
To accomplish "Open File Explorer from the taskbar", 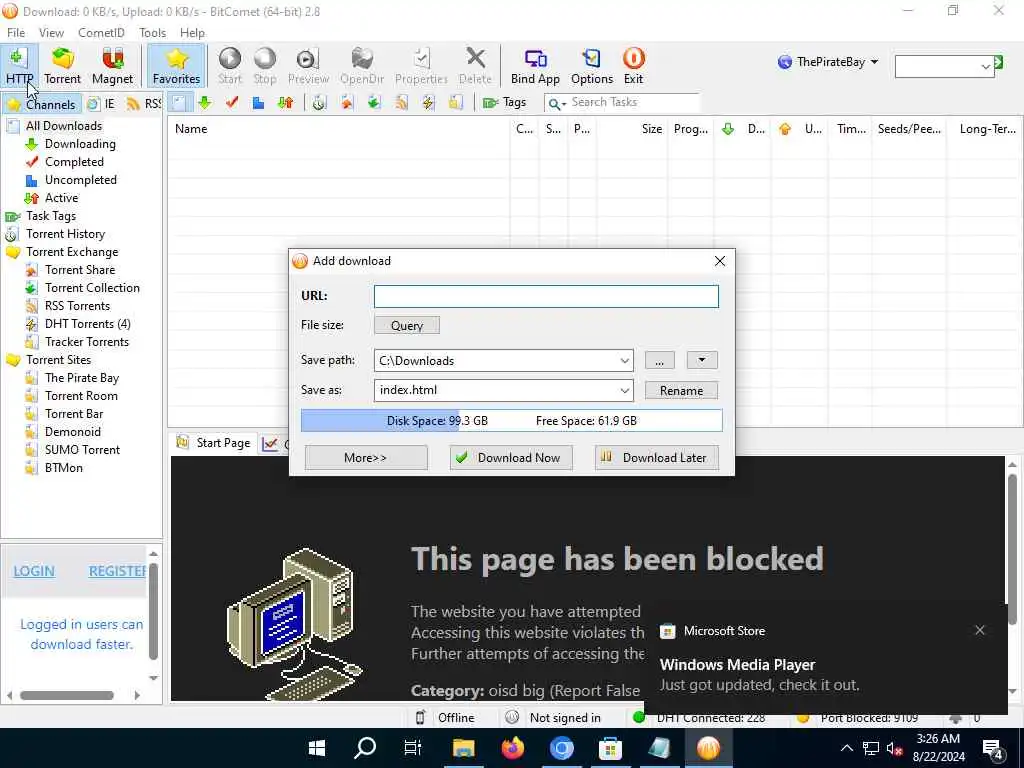I will [x=464, y=748].
